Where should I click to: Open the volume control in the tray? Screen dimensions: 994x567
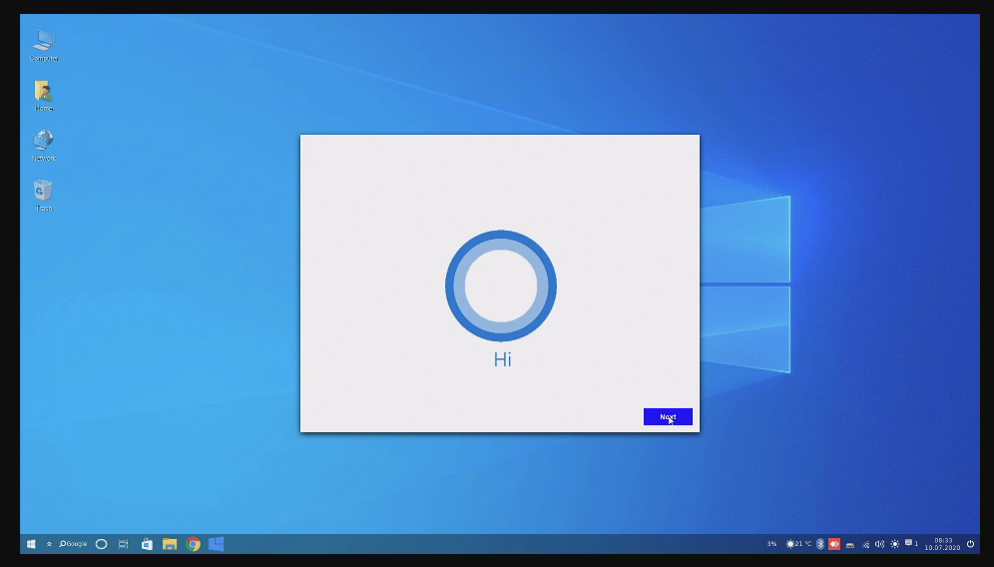pyautogui.click(x=879, y=544)
